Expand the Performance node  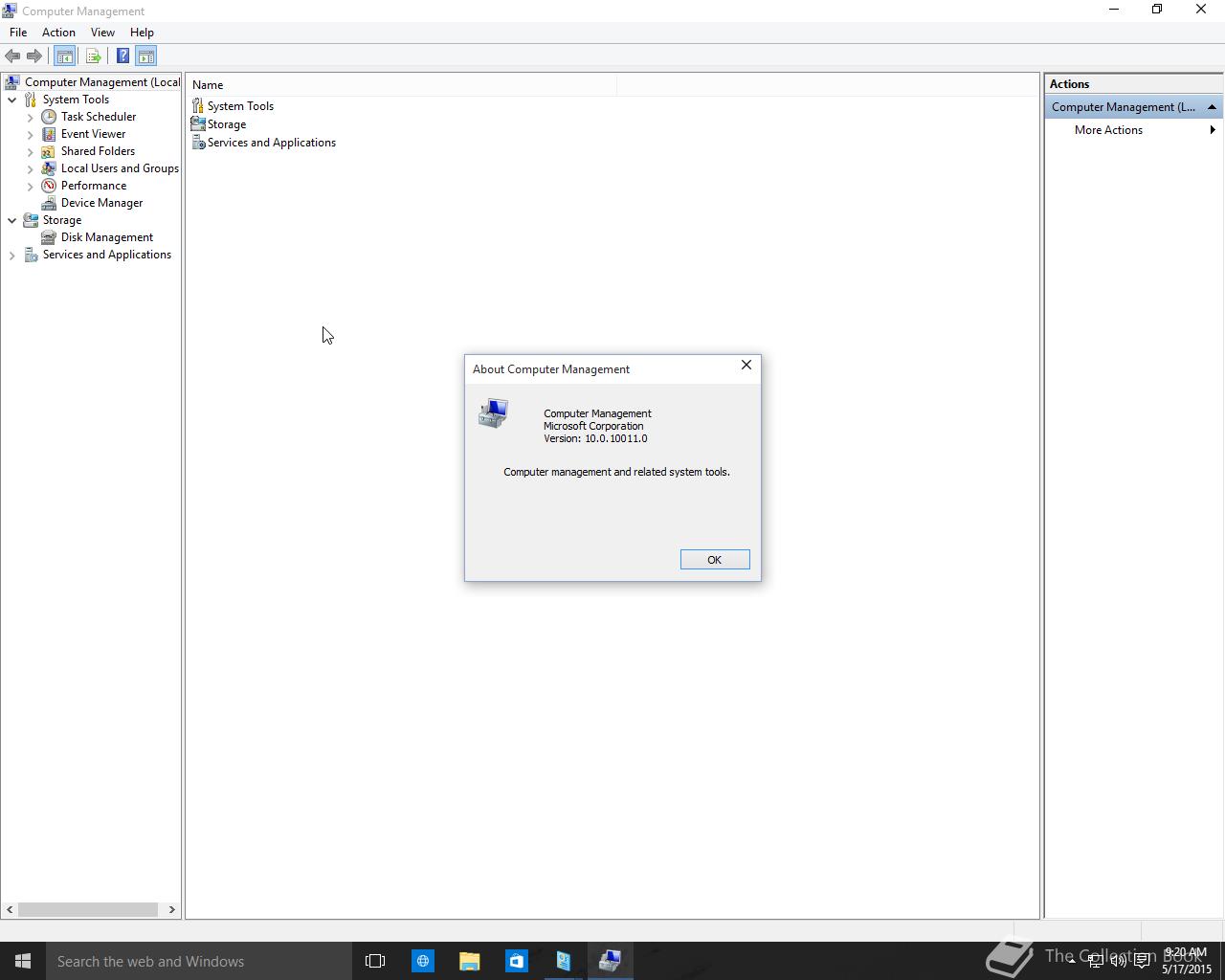click(31, 186)
